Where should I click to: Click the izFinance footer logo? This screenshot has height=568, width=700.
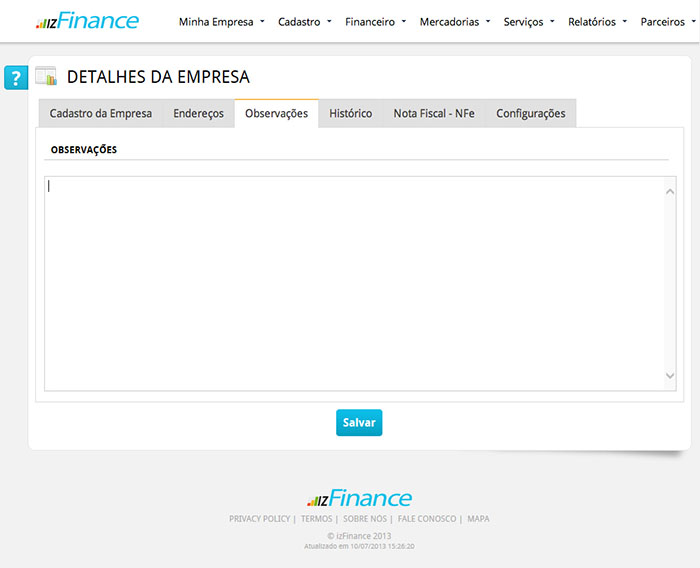point(359,499)
